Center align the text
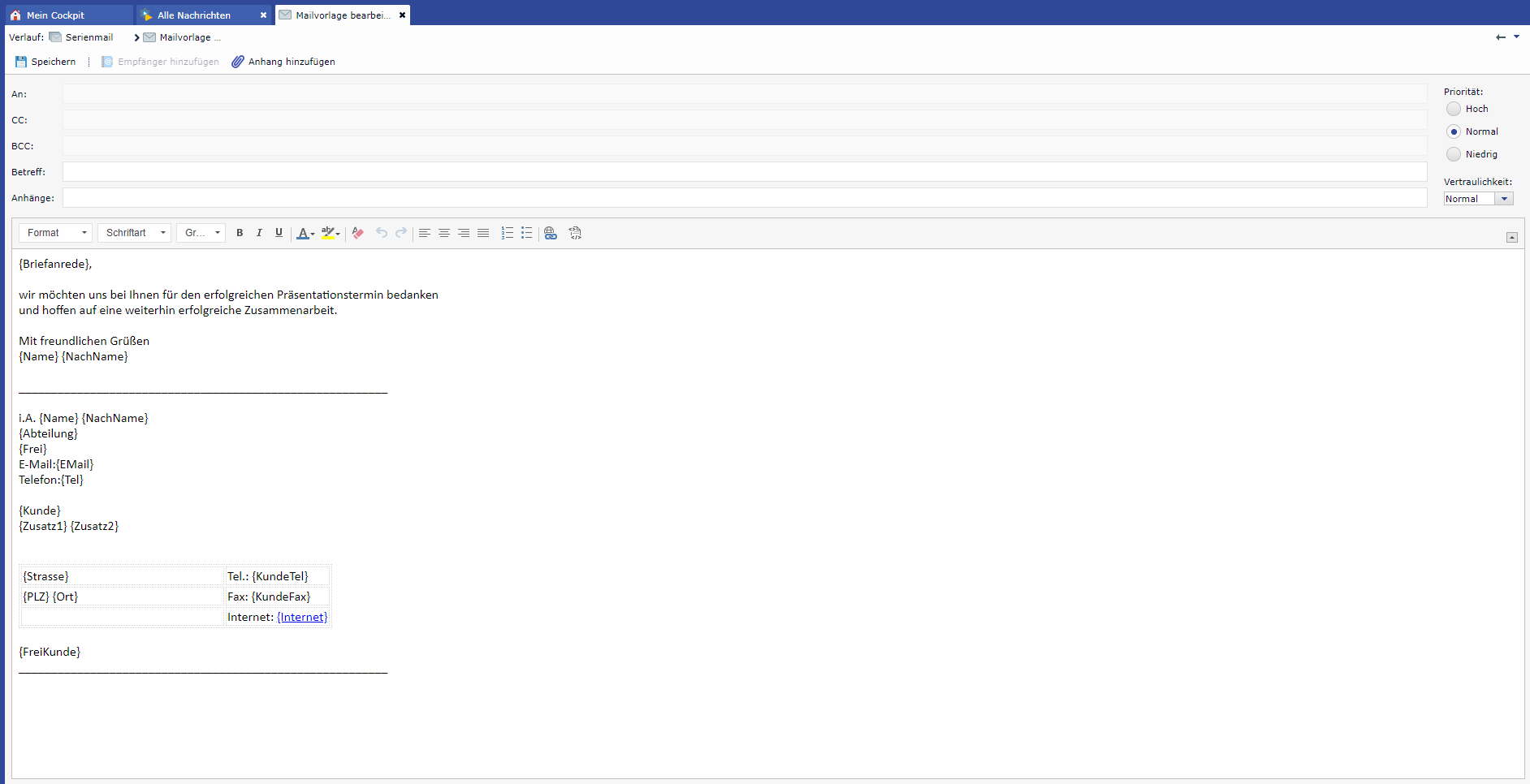 [x=444, y=233]
